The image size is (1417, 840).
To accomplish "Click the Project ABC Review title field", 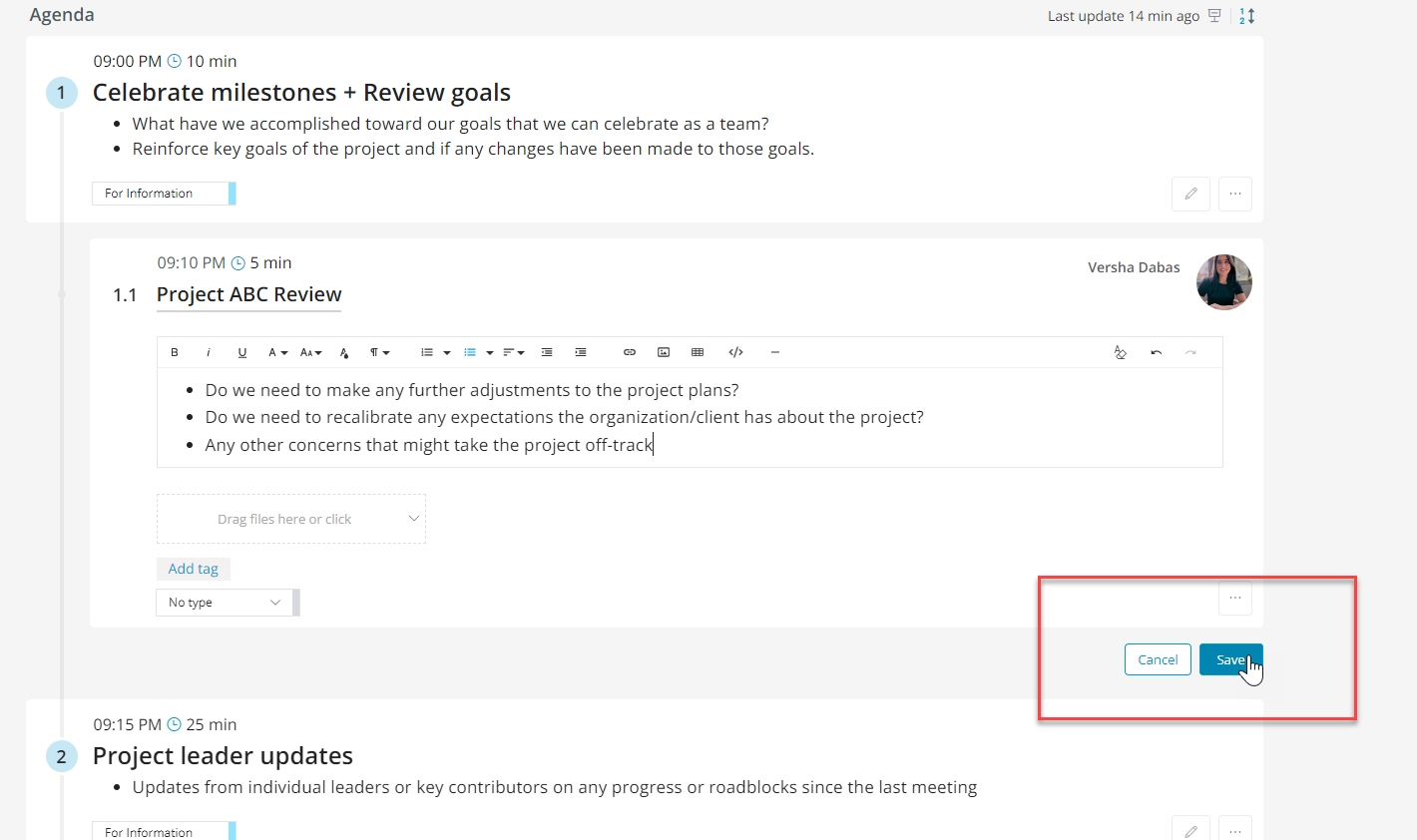I will click(248, 294).
